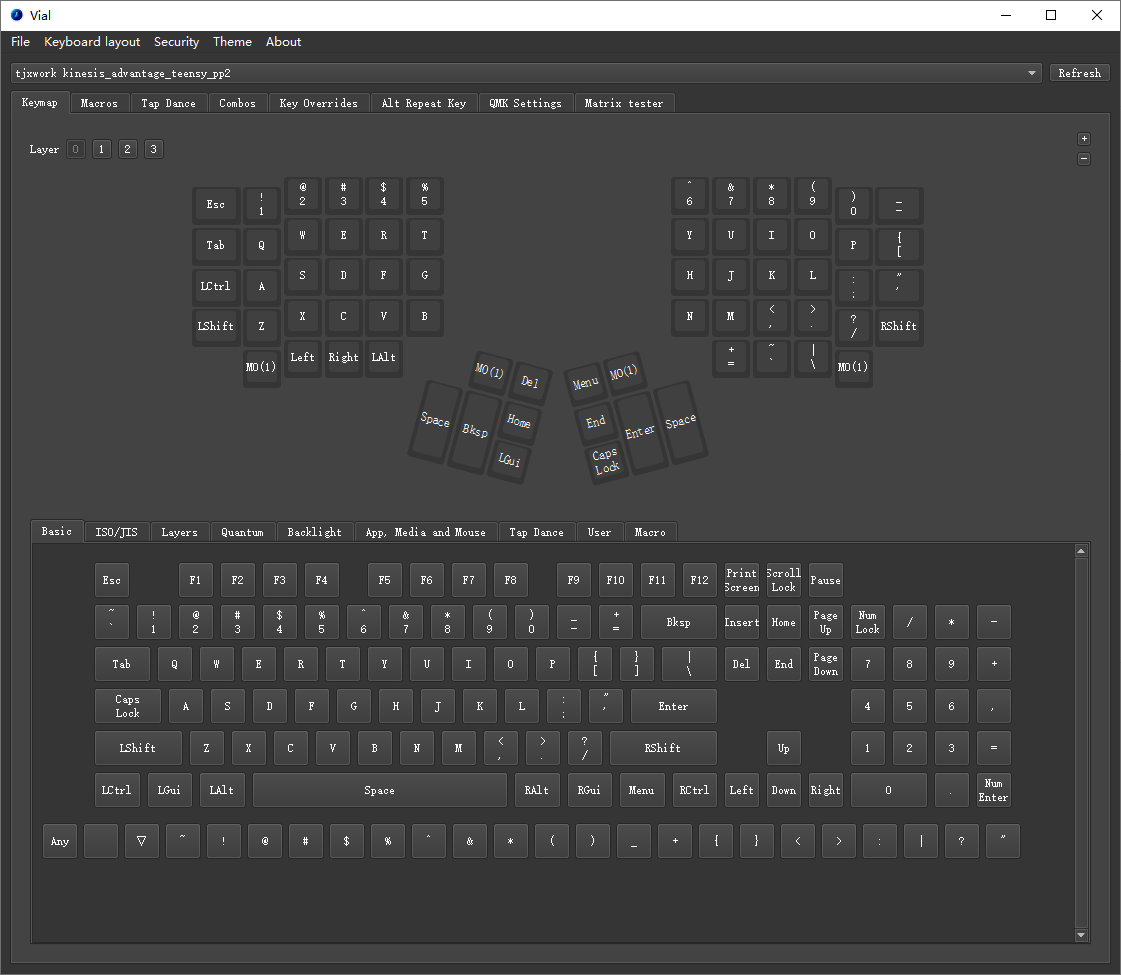Image resolution: width=1121 pixels, height=975 pixels.
Task: Switch to layer 3
Action: [x=152, y=149]
